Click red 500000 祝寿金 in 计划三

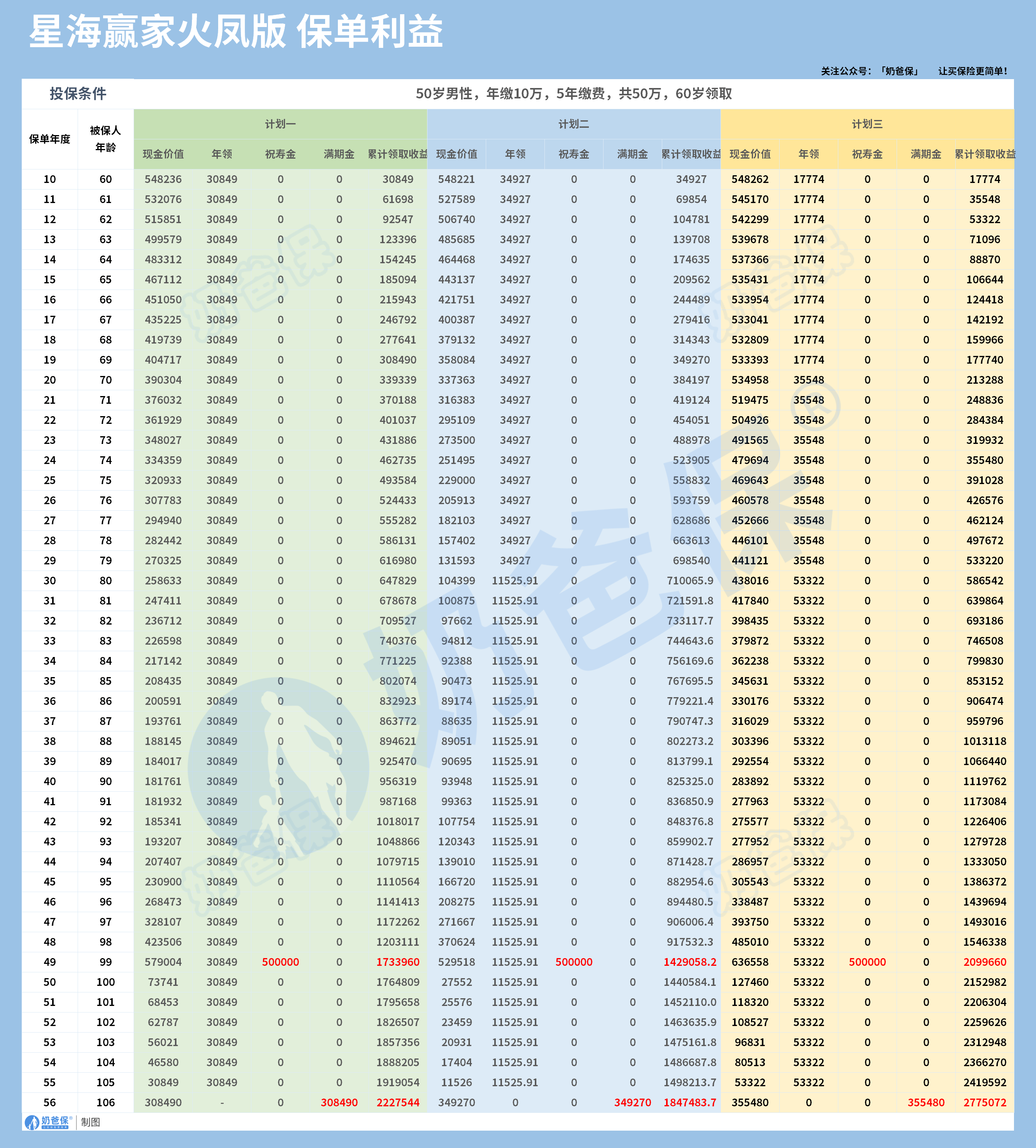tap(867, 962)
